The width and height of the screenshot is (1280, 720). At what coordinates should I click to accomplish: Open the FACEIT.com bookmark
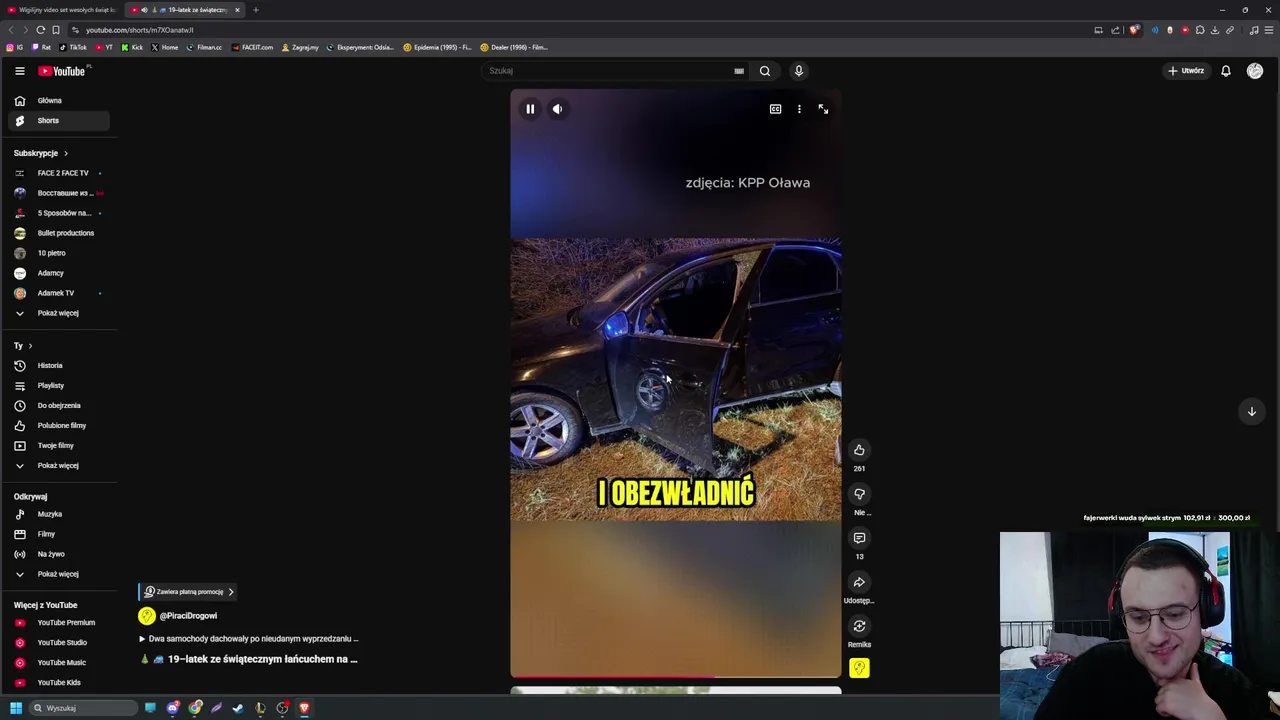tap(252, 47)
